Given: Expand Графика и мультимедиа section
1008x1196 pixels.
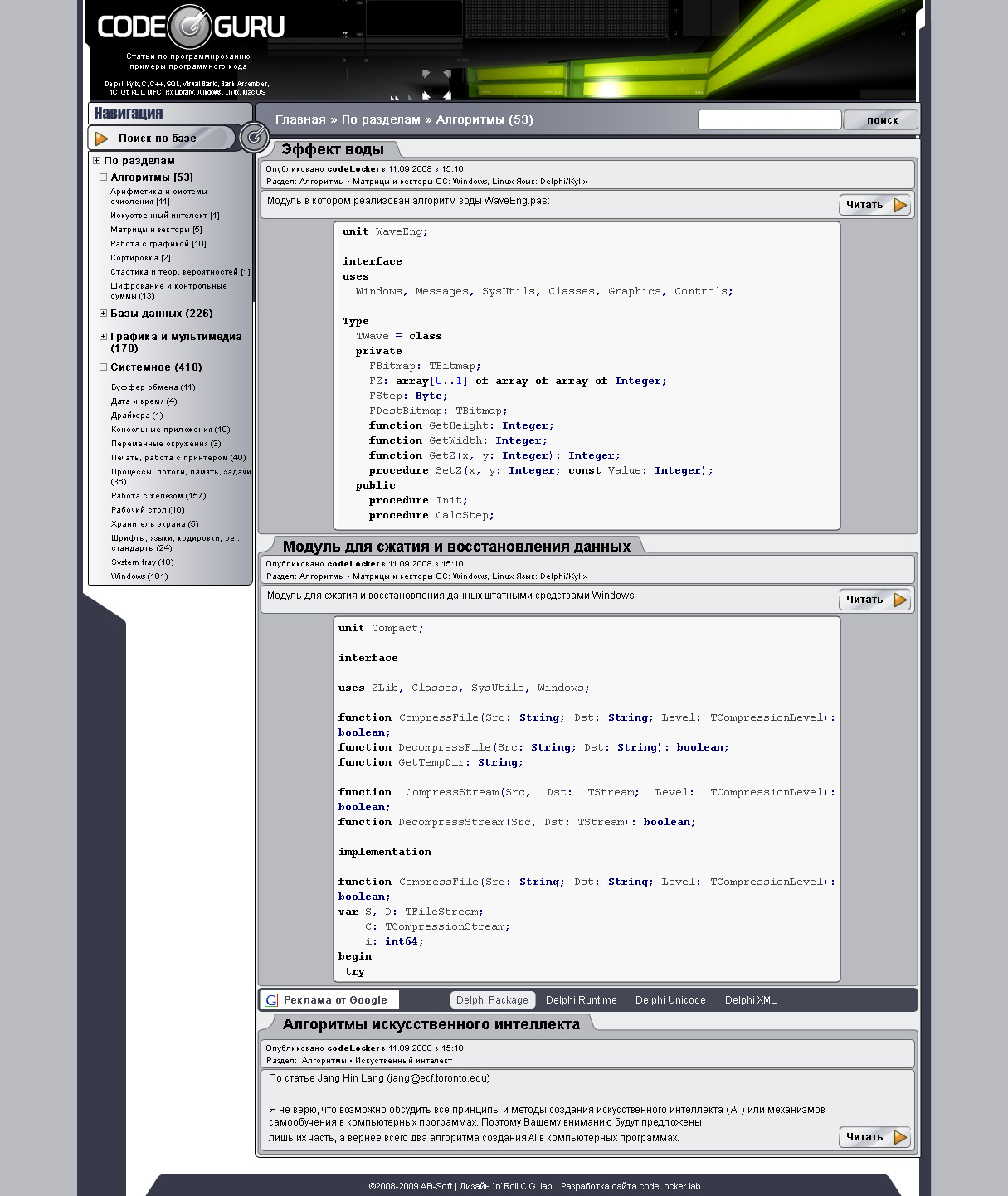Looking at the screenshot, I should click(x=104, y=337).
